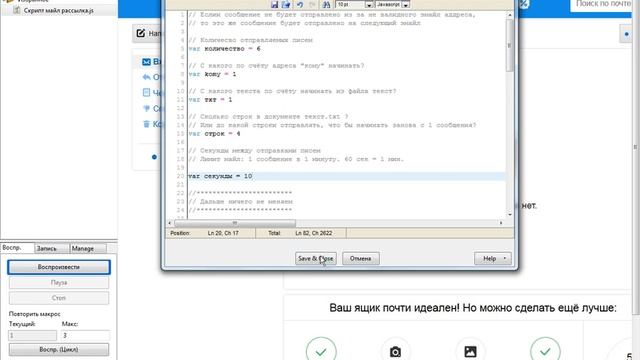Click status bar total 'Ln 82, Ch 2022'
This screenshot has height=360, width=640.
pyautogui.click(x=313, y=233)
